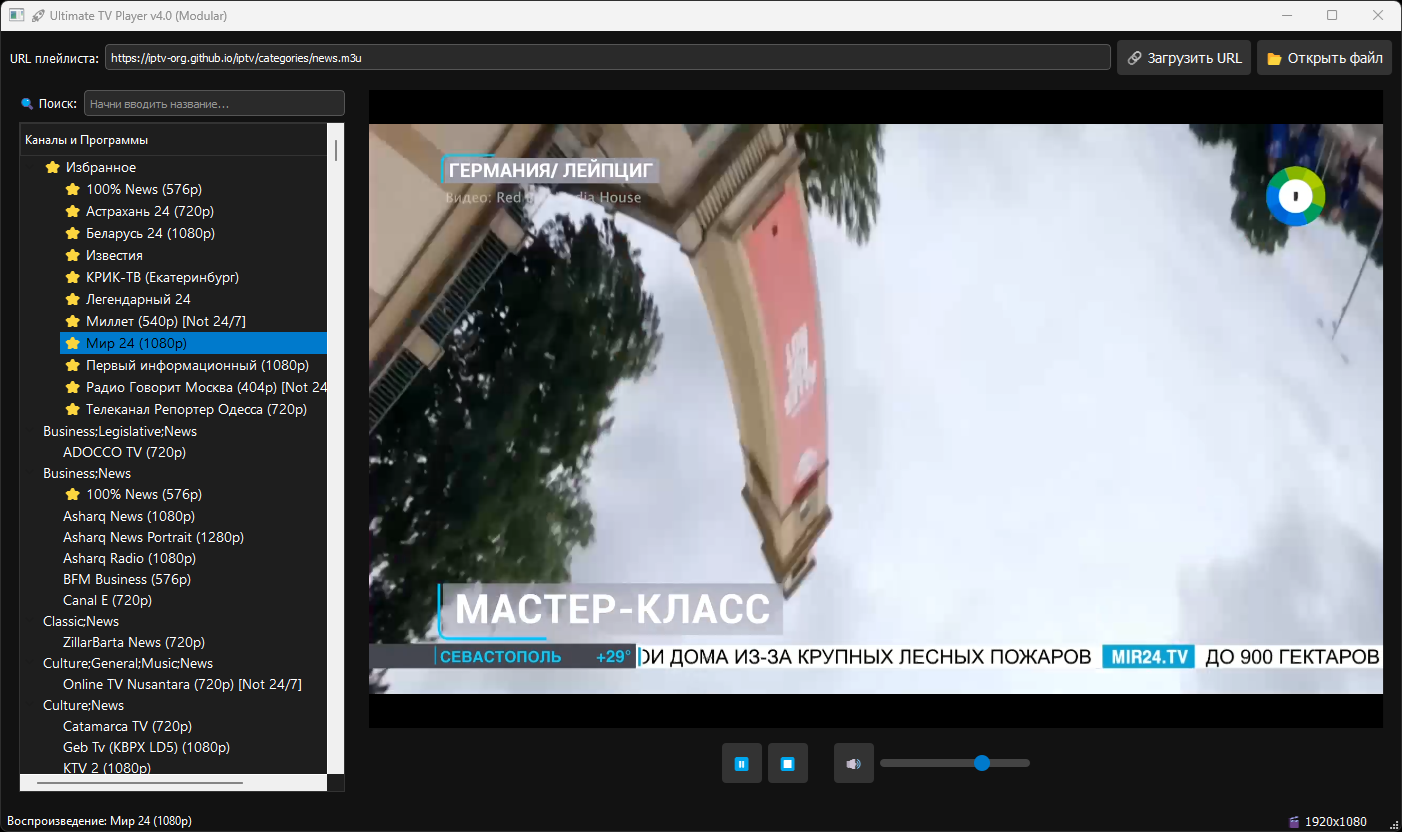Select ZillarBarta News (720p)
This screenshot has height=832, width=1402.
click(x=134, y=642)
